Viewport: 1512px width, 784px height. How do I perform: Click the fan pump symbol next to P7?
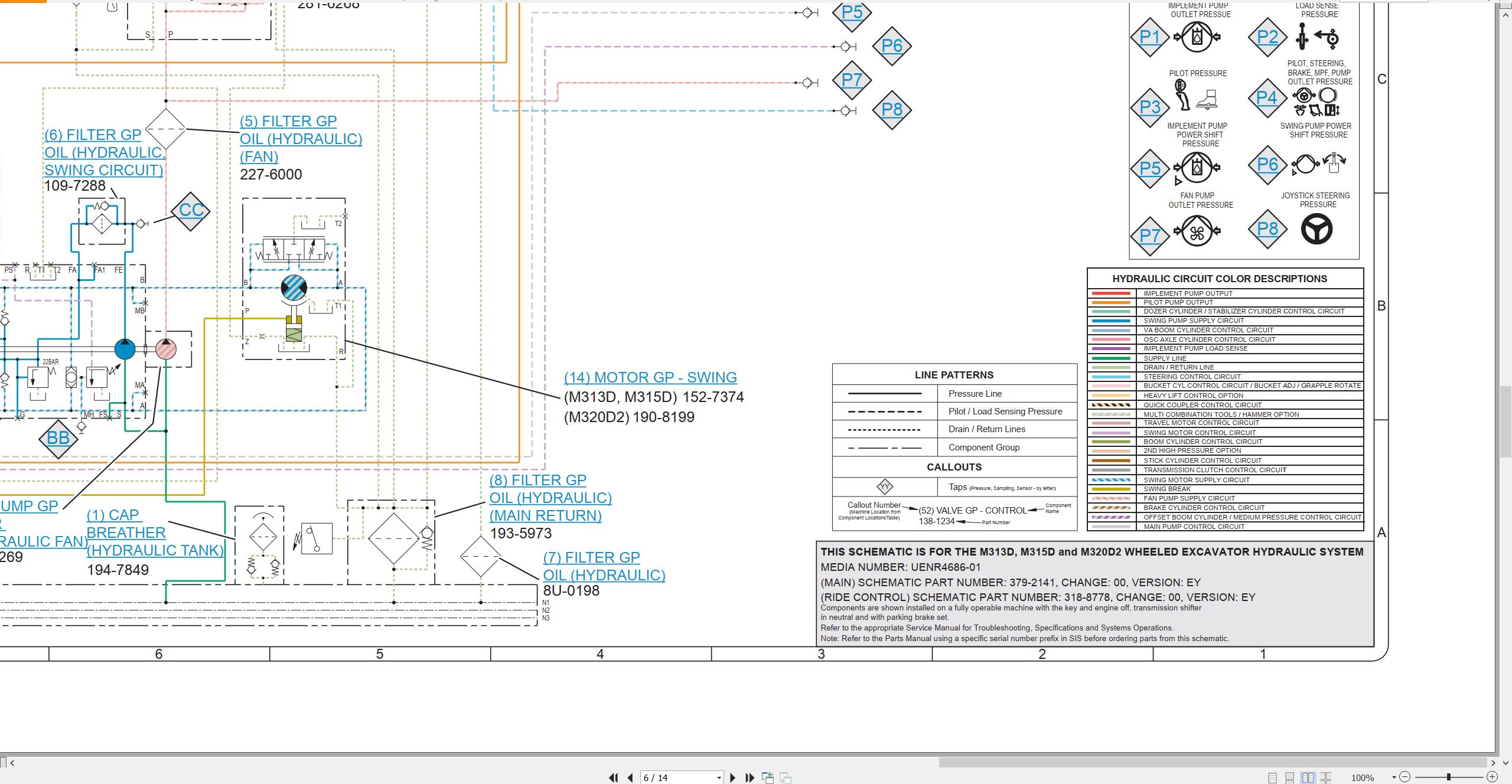[x=1197, y=231]
